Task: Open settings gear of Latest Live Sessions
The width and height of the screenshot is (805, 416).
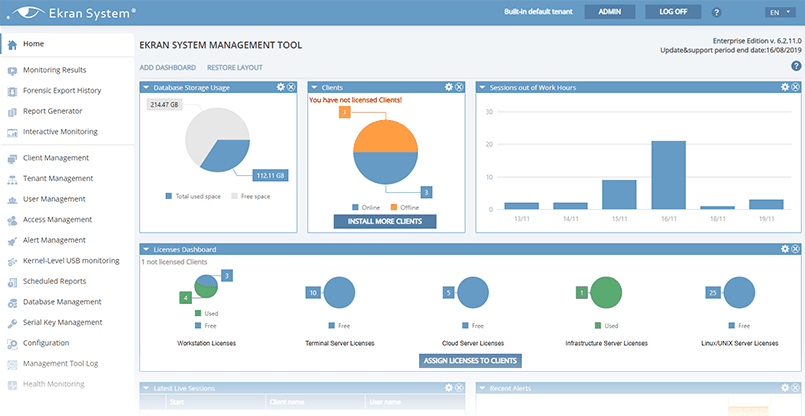Action: 449,388
